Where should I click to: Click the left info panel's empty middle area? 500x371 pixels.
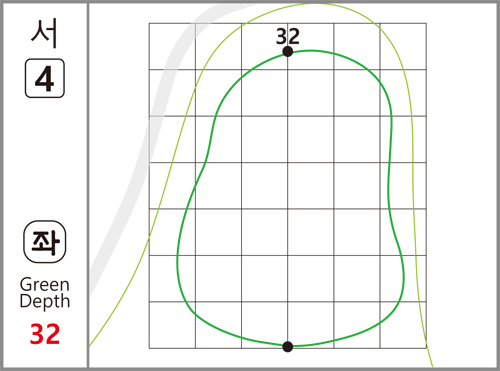[x=45, y=158]
